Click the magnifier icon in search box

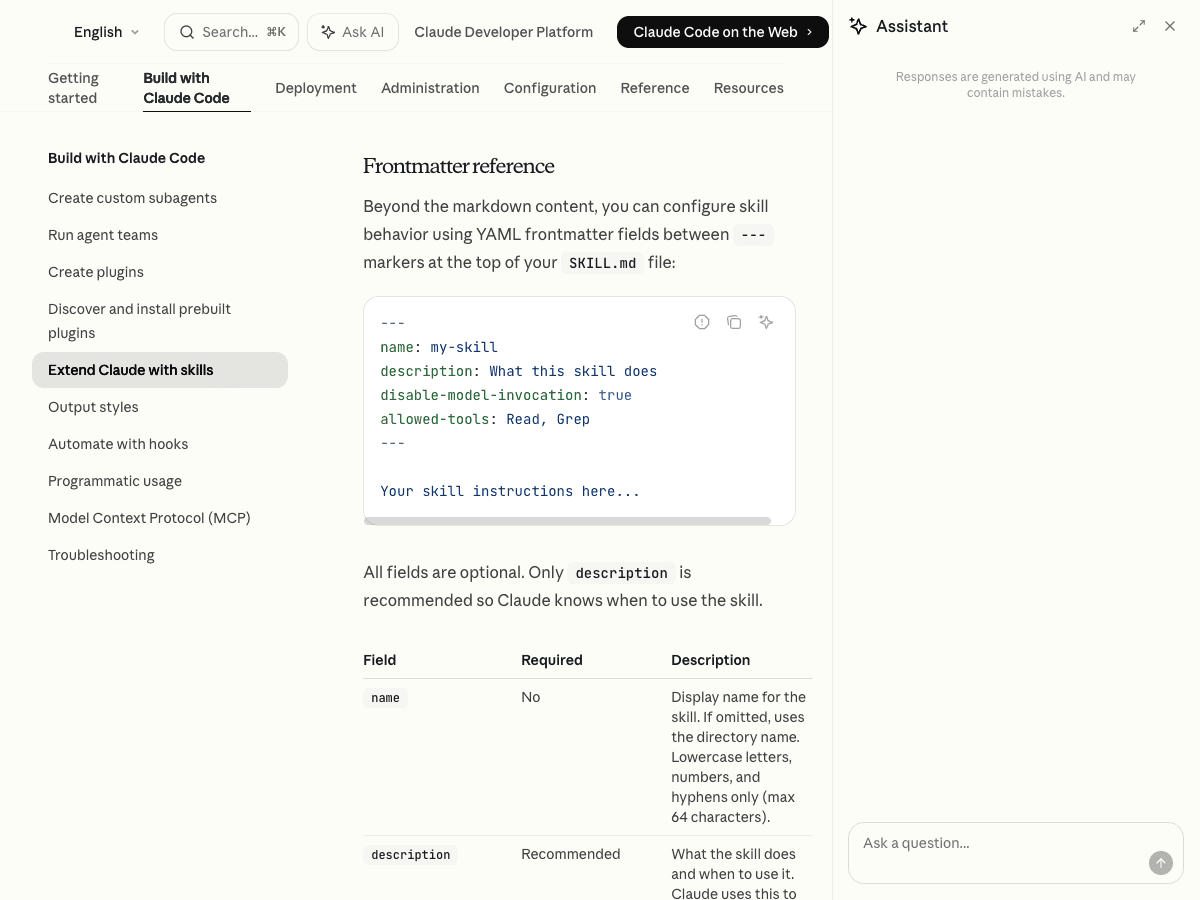[x=187, y=32]
